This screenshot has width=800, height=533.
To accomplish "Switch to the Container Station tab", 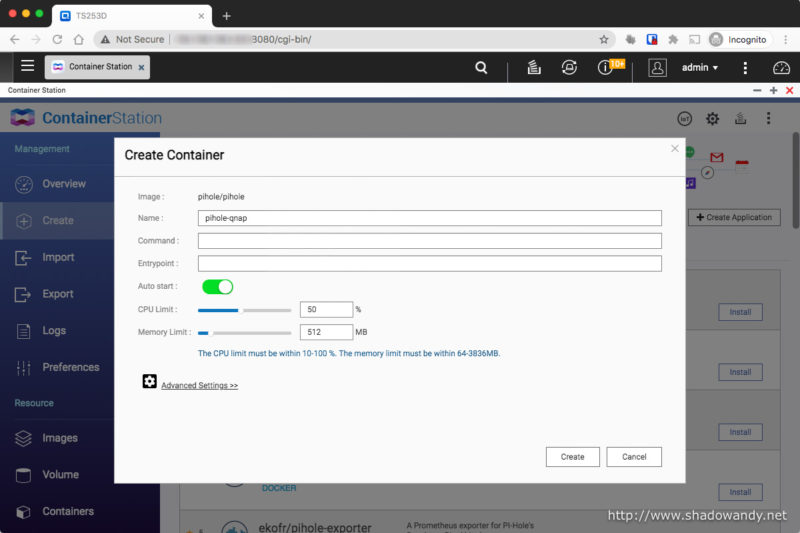I will pyautogui.click(x=97, y=67).
